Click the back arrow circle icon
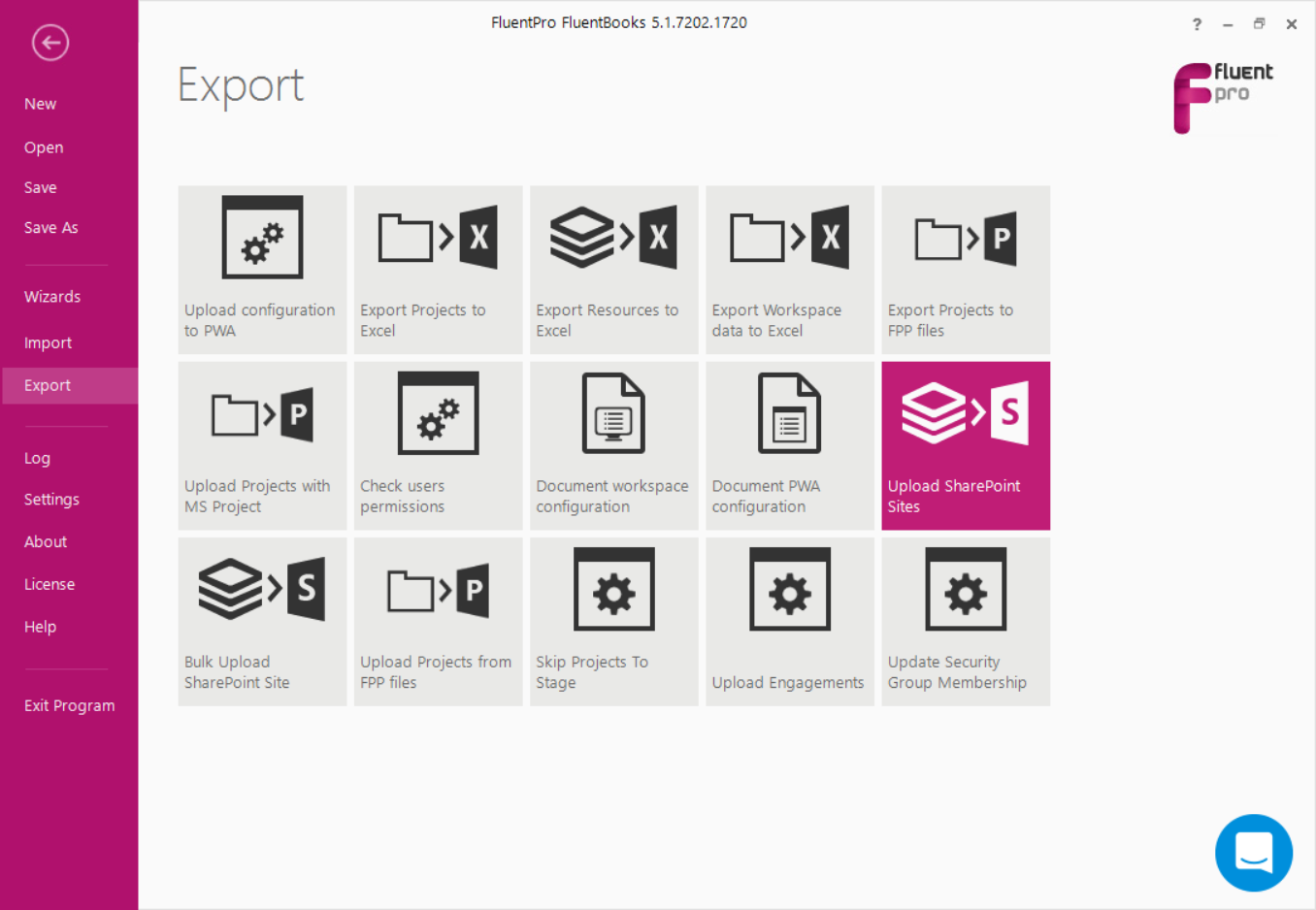This screenshot has width=1316, height=910. [x=50, y=43]
